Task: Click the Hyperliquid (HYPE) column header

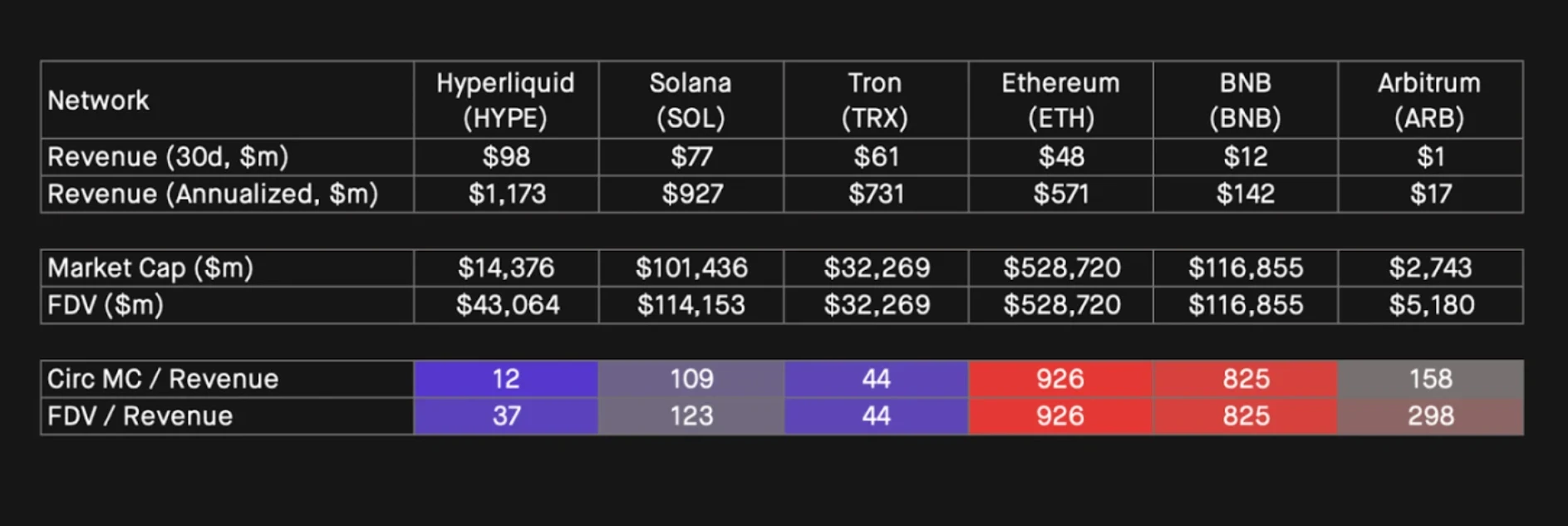Action: point(505,100)
